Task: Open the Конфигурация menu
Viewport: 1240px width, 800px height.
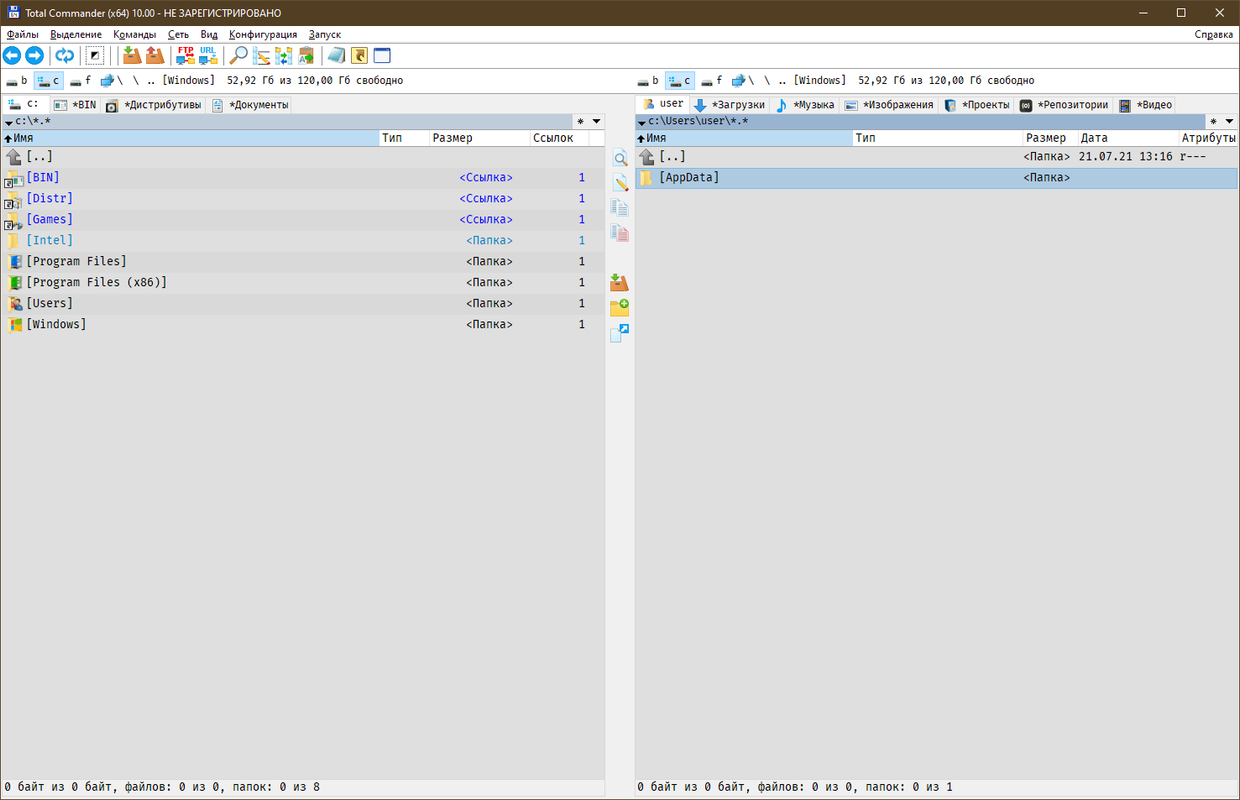Action: coord(263,34)
